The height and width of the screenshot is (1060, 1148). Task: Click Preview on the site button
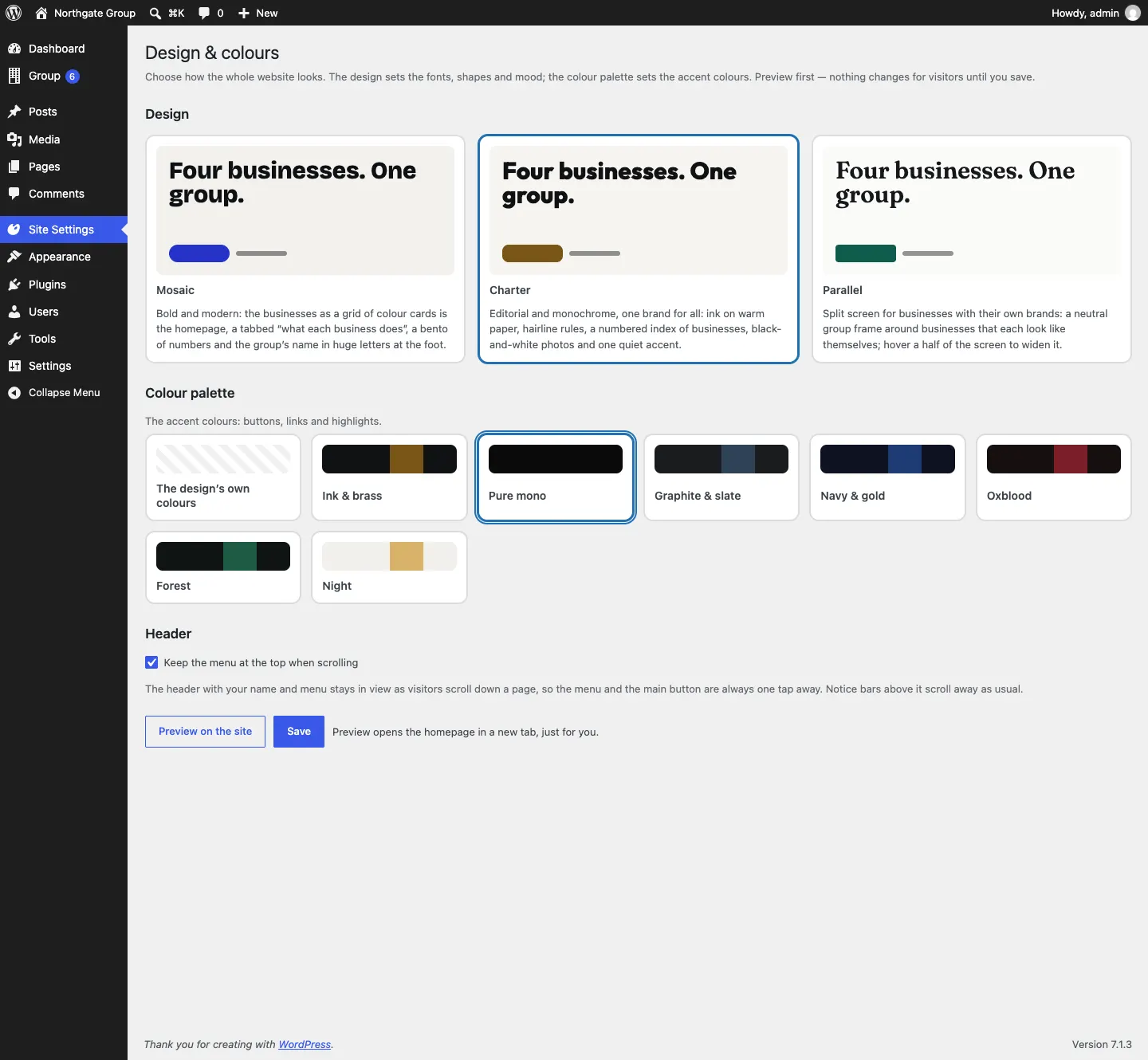point(205,732)
